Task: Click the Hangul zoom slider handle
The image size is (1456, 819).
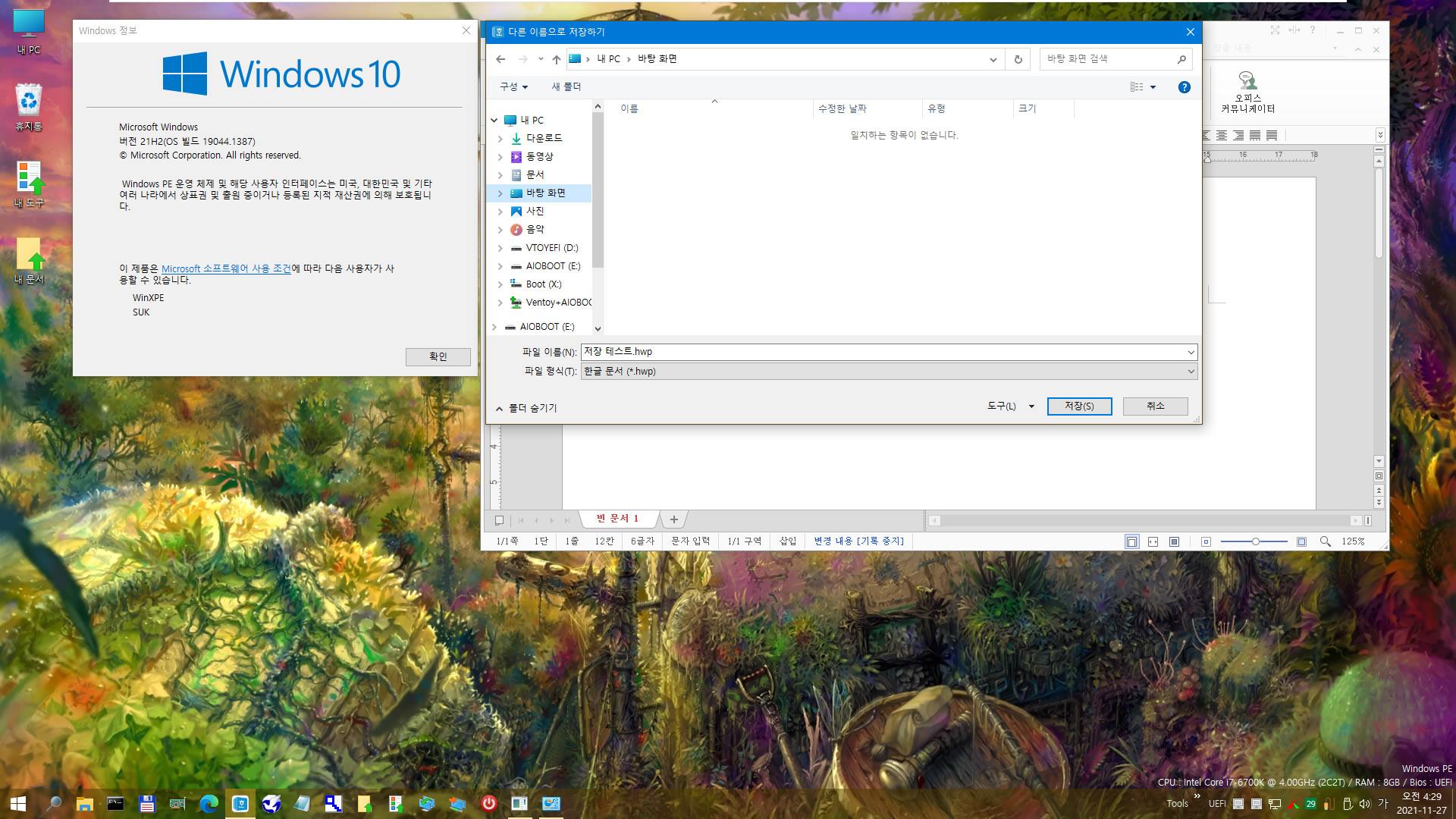Action: click(1255, 541)
